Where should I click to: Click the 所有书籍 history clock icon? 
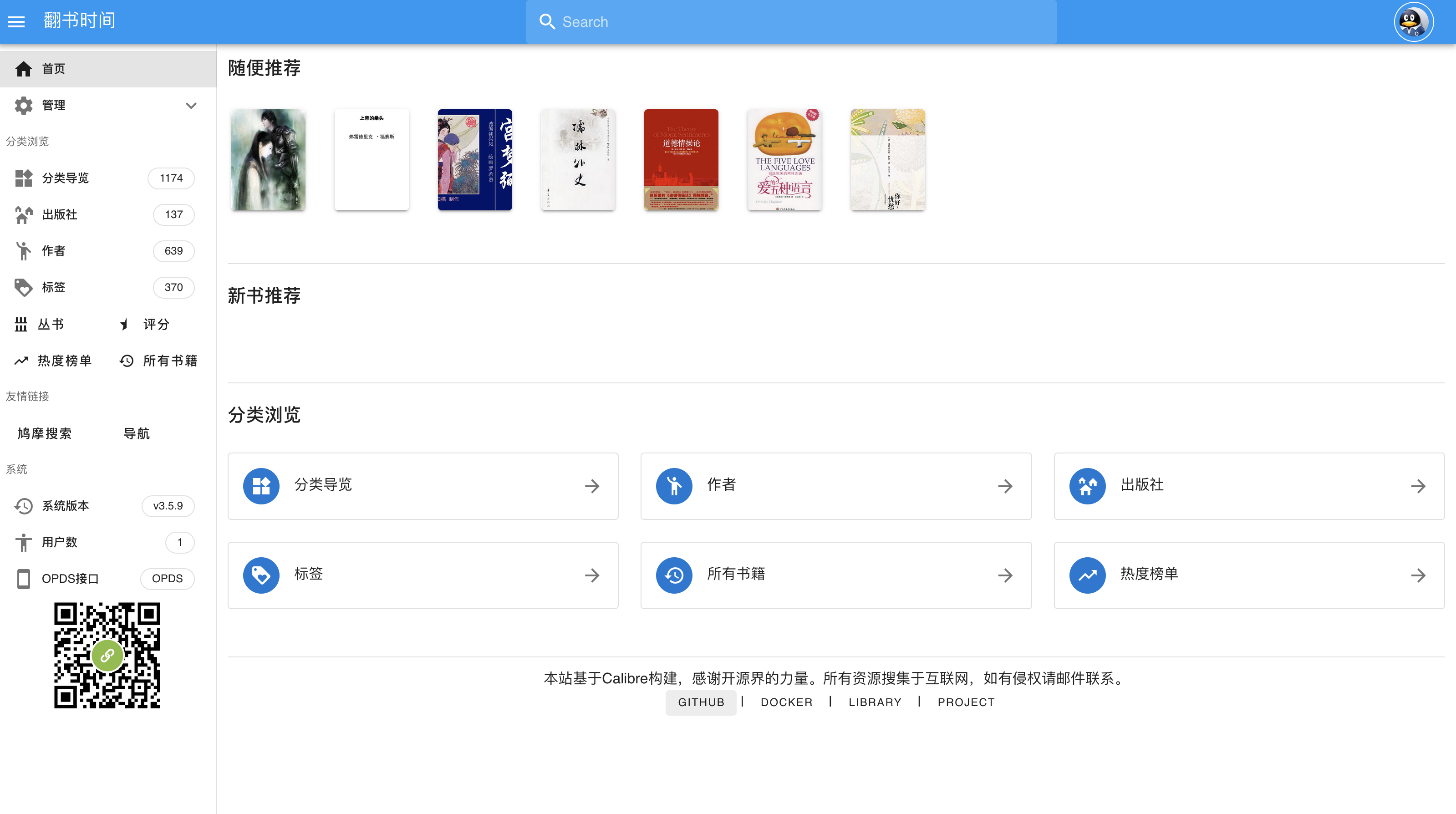pyautogui.click(x=126, y=360)
